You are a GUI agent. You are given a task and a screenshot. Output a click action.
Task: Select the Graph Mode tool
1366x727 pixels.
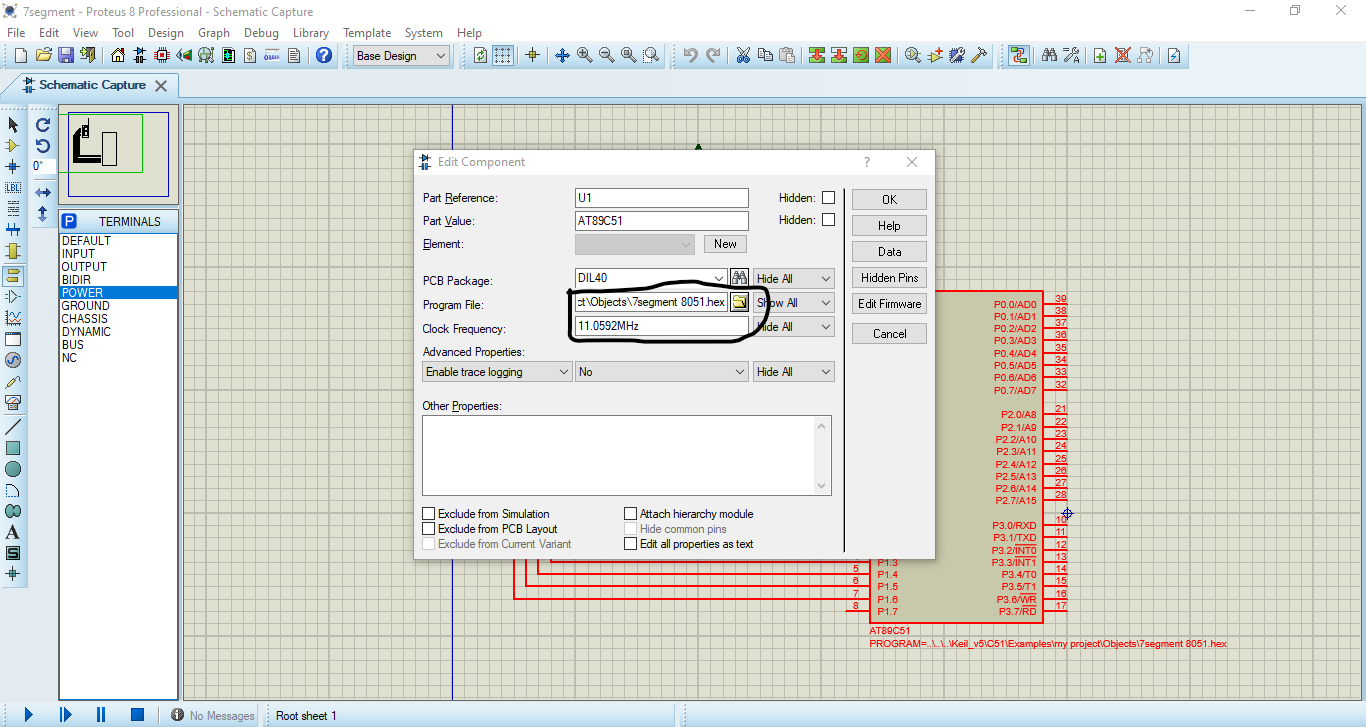(13, 318)
